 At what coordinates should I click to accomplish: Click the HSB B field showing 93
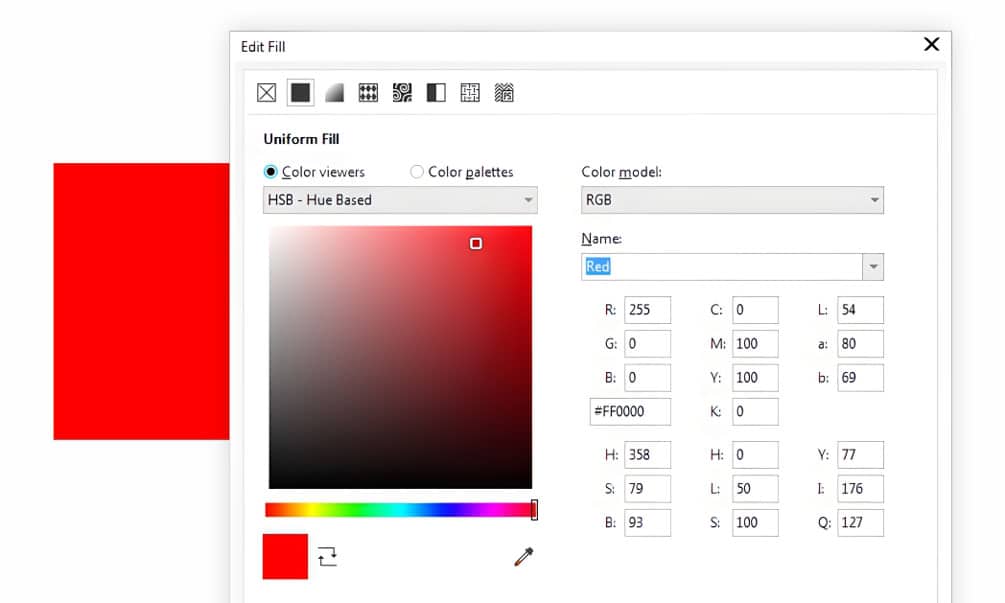pyautogui.click(x=647, y=522)
